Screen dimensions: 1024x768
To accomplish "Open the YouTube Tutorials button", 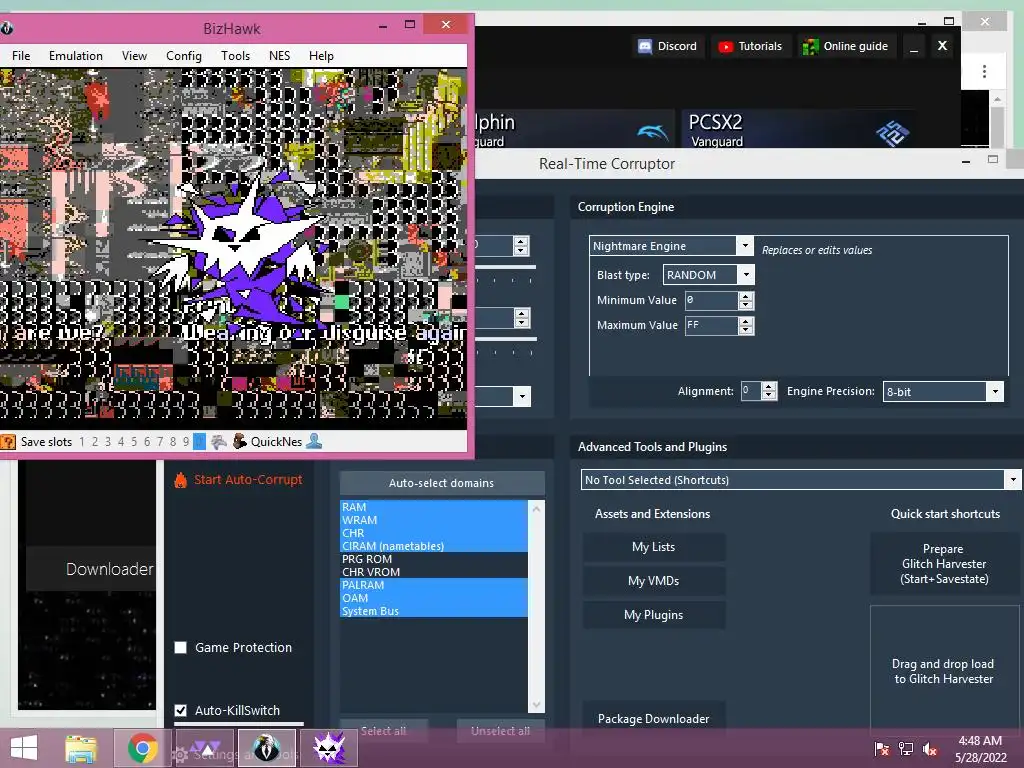I will (x=750, y=46).
